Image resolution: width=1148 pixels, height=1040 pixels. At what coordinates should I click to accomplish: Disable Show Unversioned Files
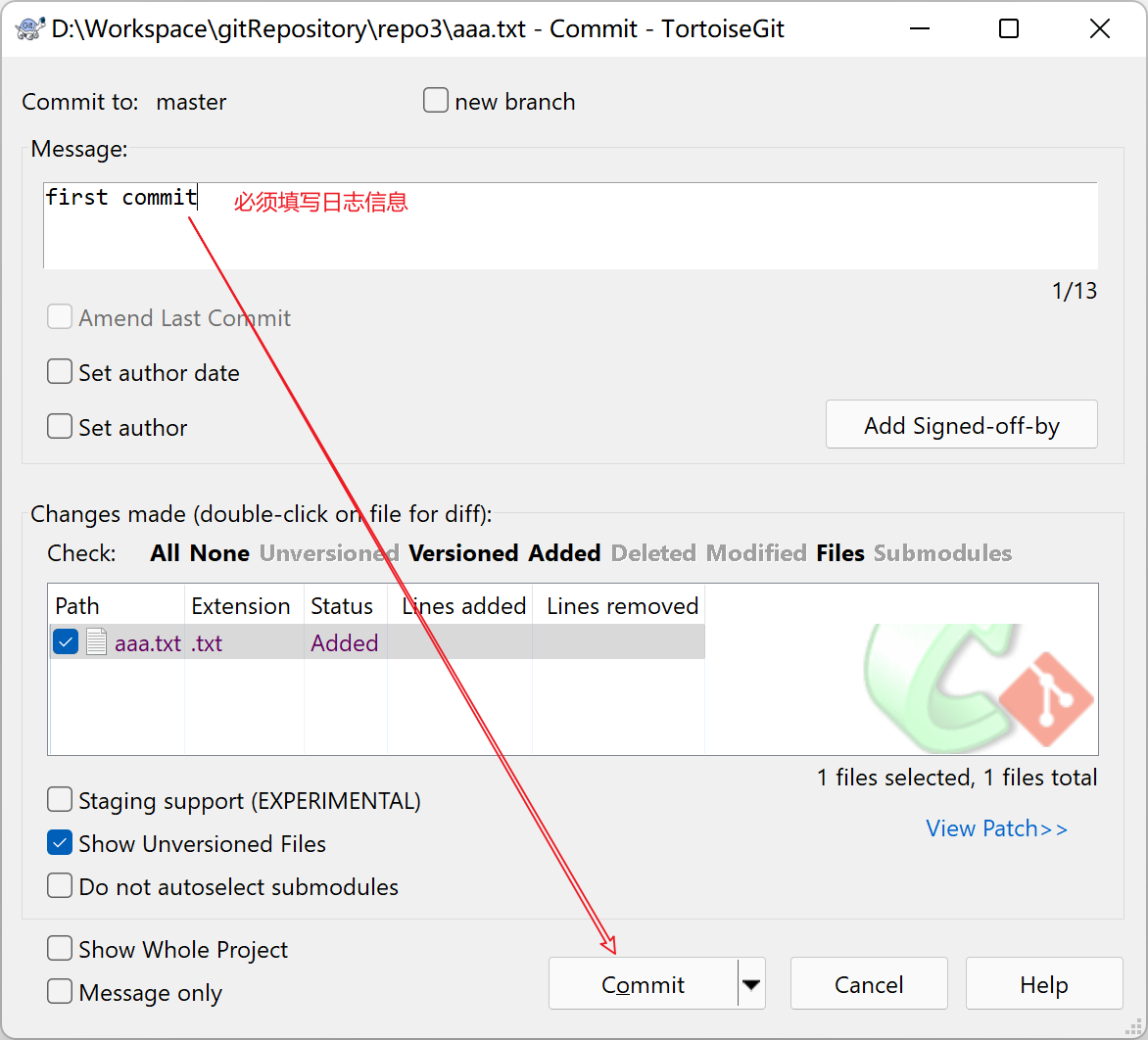[61, 843]
